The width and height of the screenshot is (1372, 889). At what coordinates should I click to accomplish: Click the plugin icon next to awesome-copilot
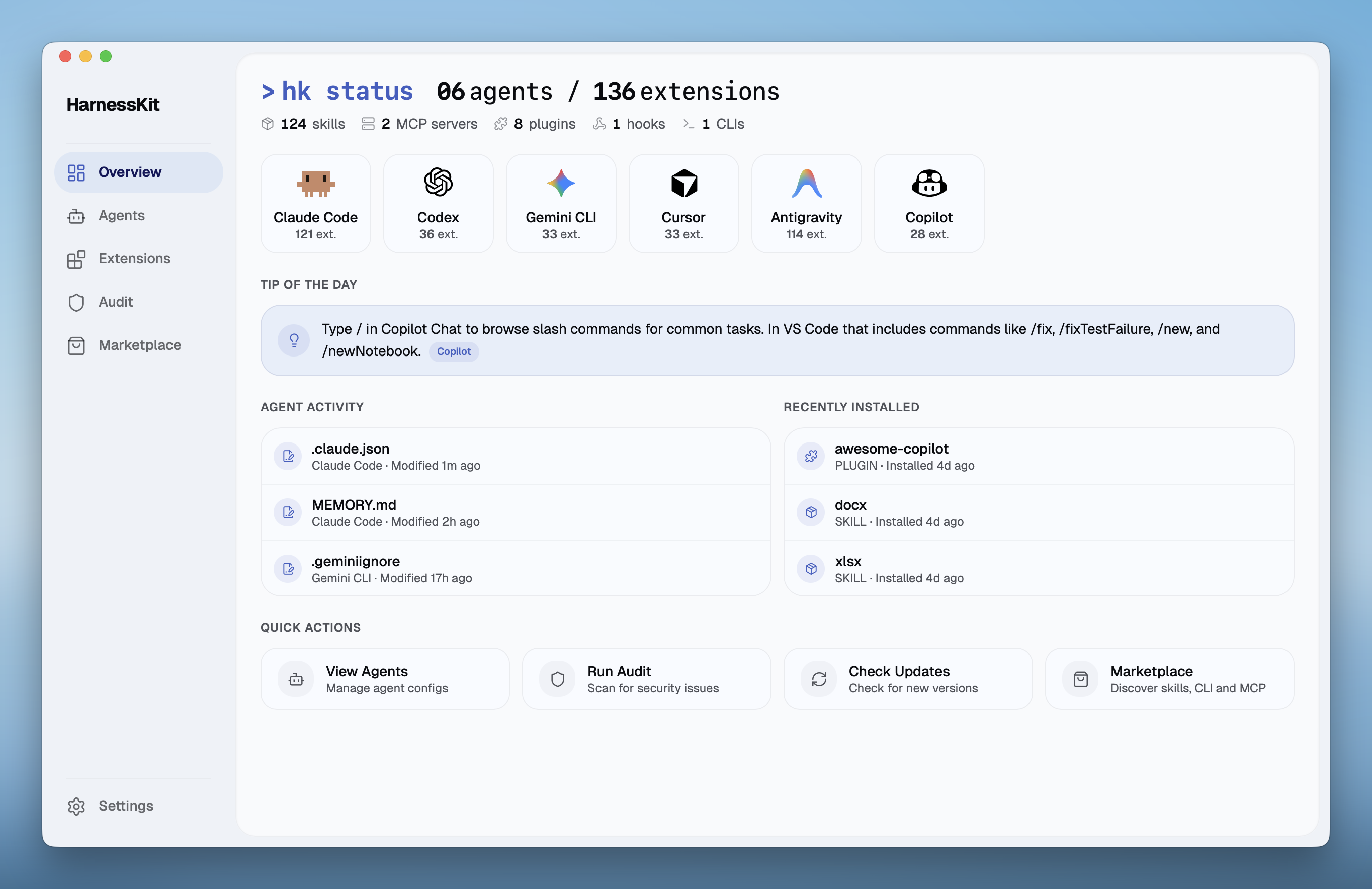811,456
